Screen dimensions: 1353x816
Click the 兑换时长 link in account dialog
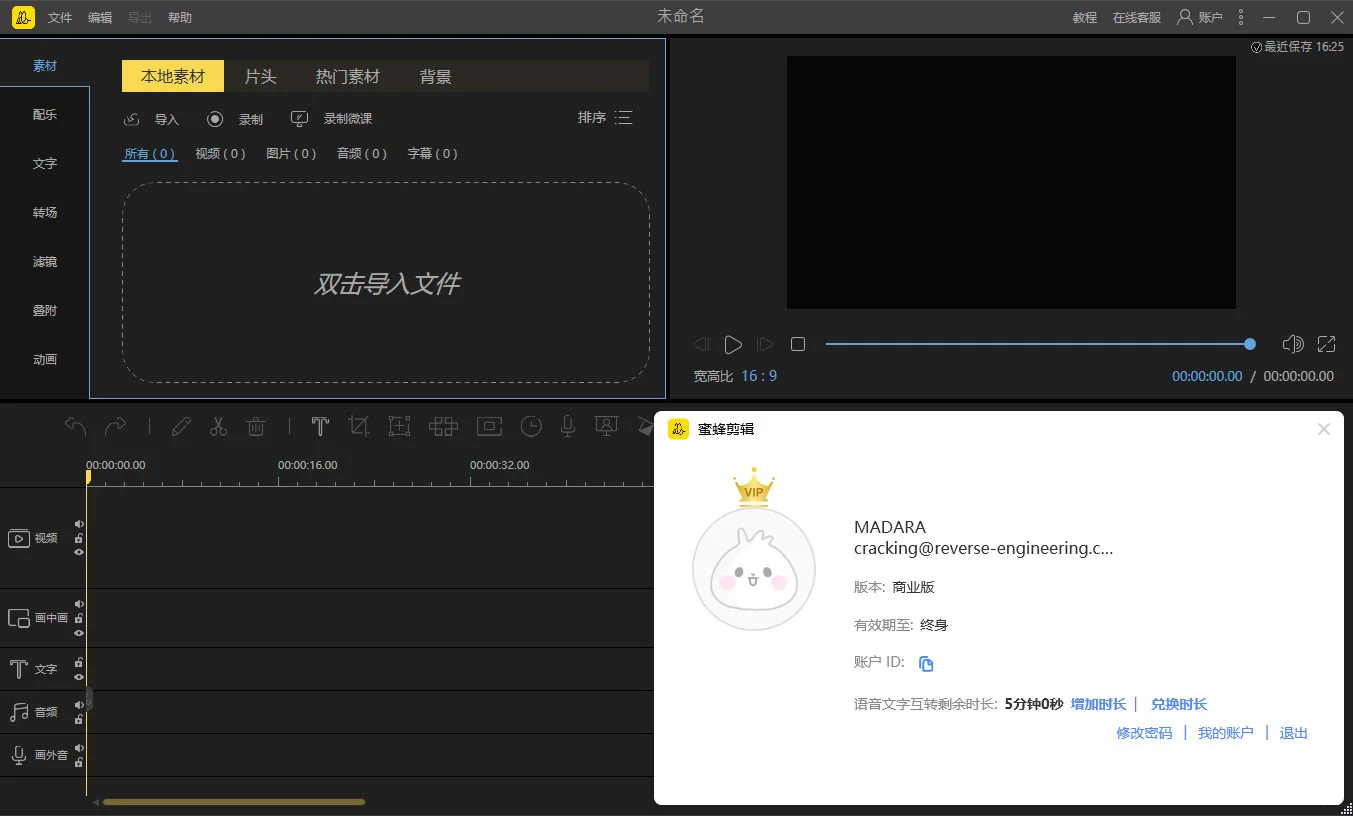[1178, 703]
